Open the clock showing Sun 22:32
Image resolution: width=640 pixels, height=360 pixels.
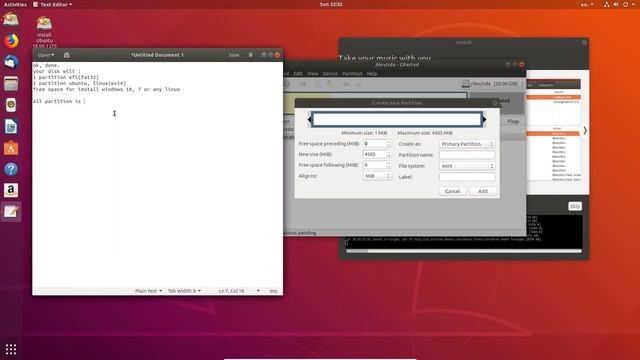click(x=331, y=4)
